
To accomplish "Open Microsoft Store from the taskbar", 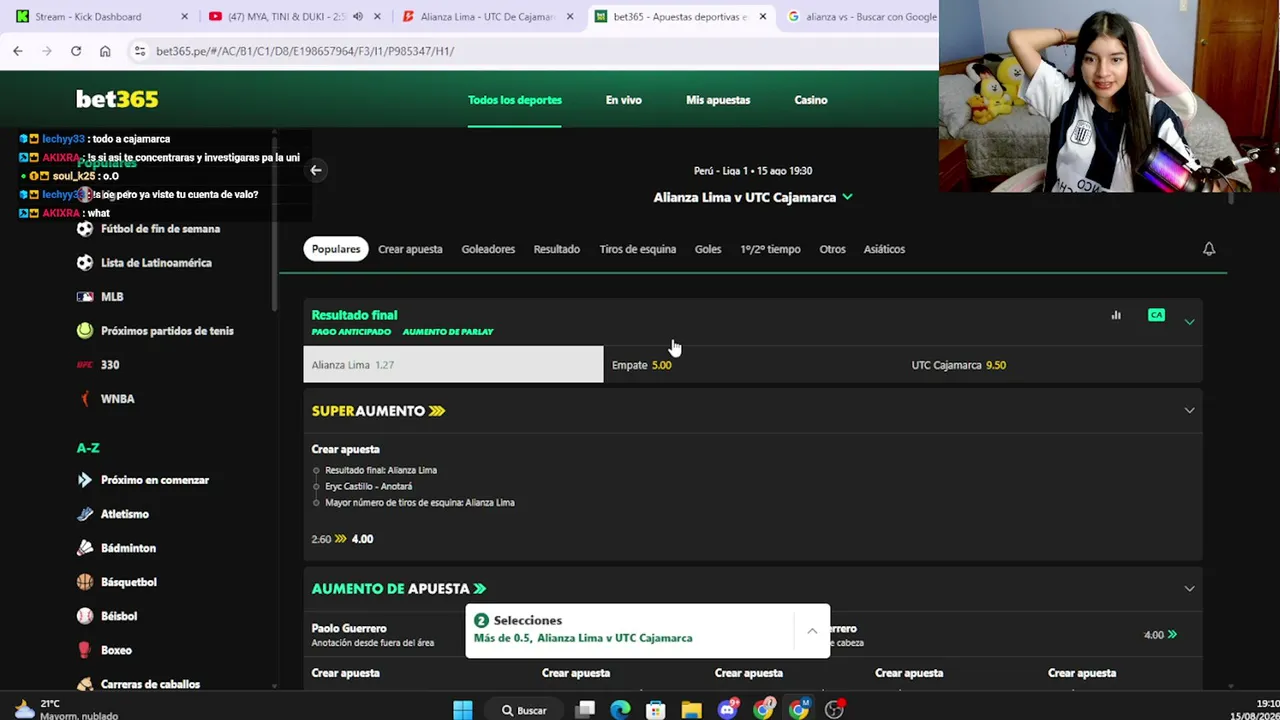I will click(656, 710).
